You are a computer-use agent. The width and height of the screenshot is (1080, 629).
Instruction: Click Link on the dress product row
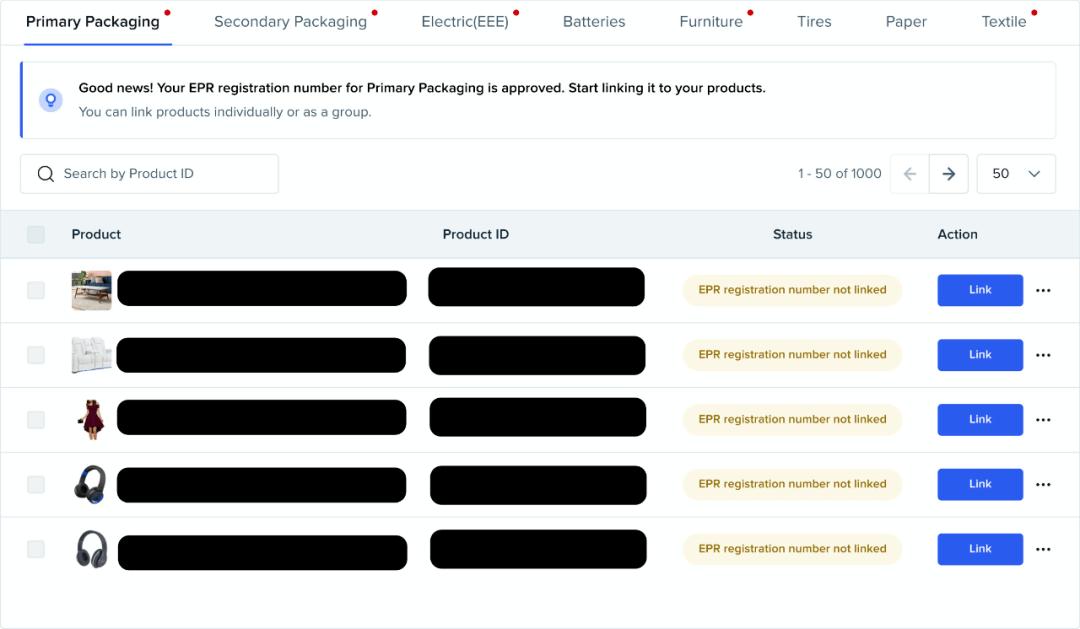(x=979, y=419)
